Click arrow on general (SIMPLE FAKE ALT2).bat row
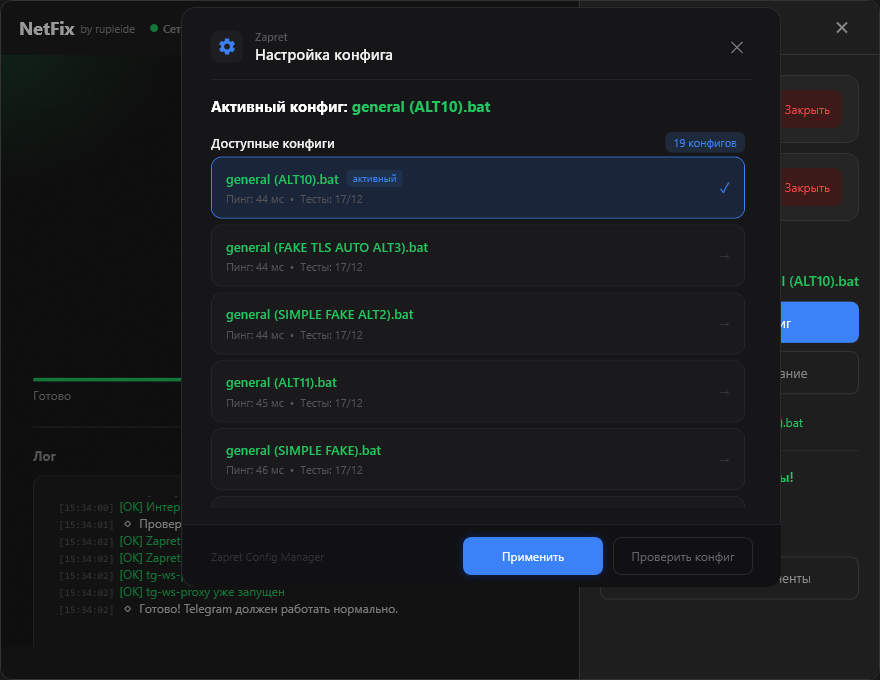This screenshot has height=680, width=880. pos(724,324)
